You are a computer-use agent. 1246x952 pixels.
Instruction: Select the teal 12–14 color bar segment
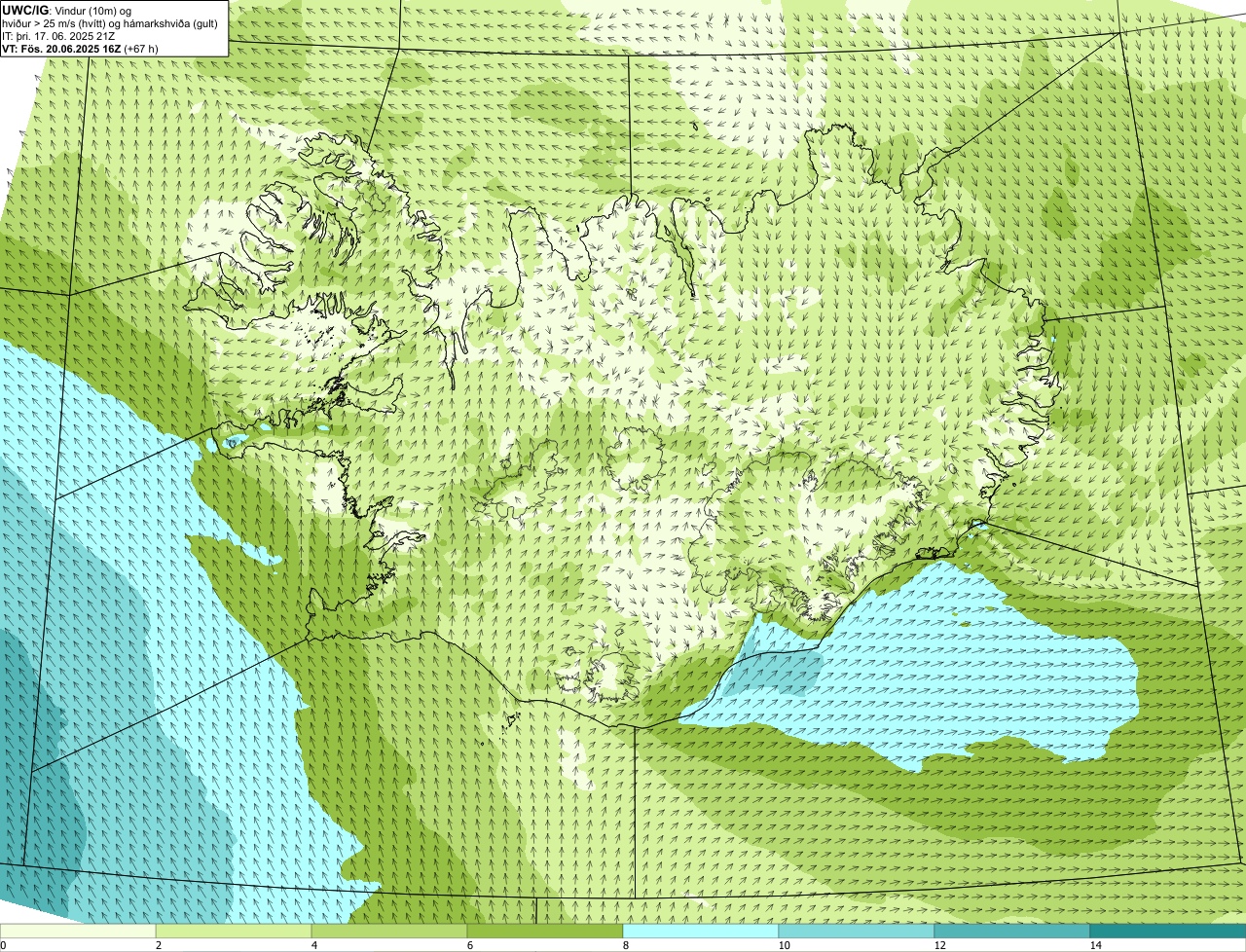tap(1012, 931)
